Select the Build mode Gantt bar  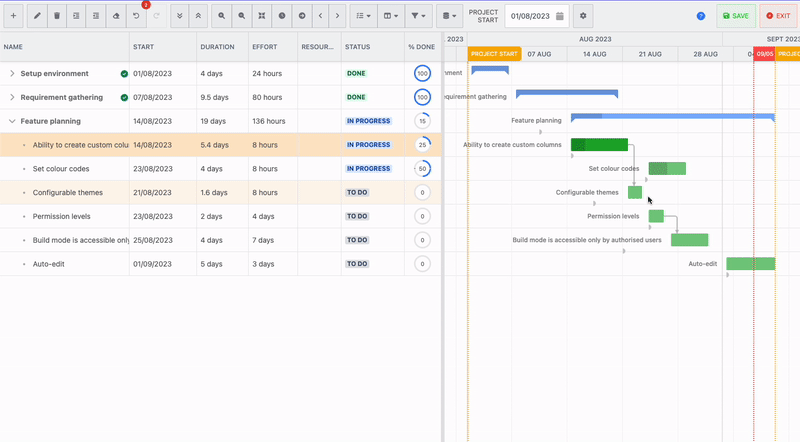690,240
